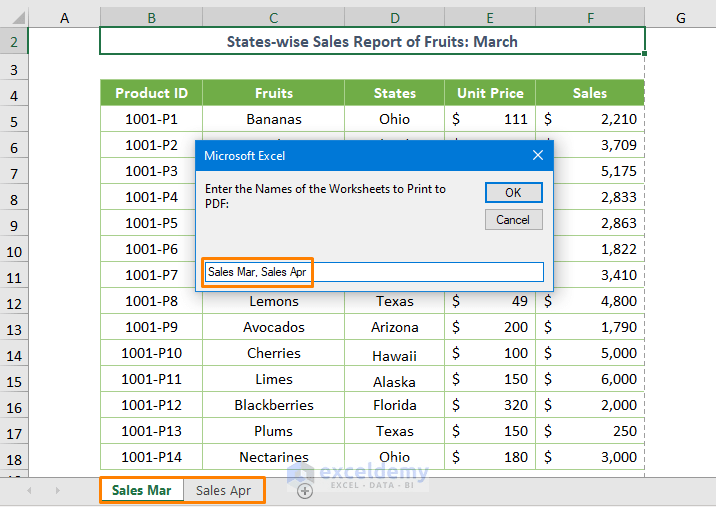716x507 pixels.
Task: Click Cancel in the dialog
Action: pos(514,220)
